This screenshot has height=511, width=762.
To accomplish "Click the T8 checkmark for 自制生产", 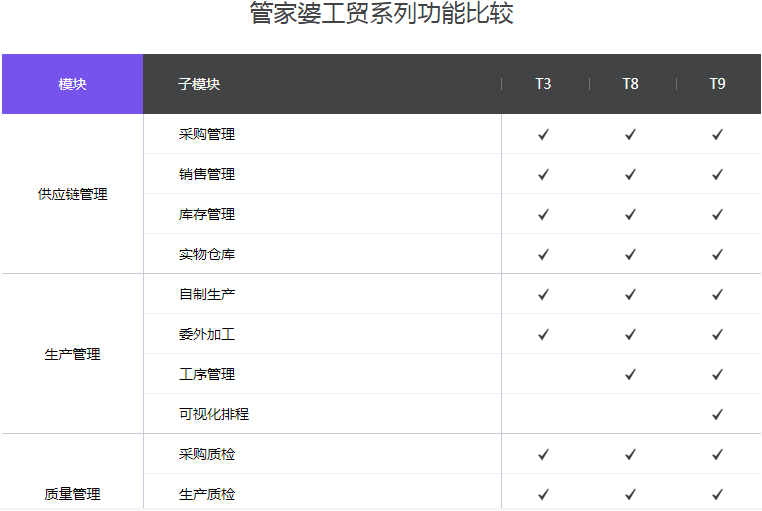I will click(630, 294).
